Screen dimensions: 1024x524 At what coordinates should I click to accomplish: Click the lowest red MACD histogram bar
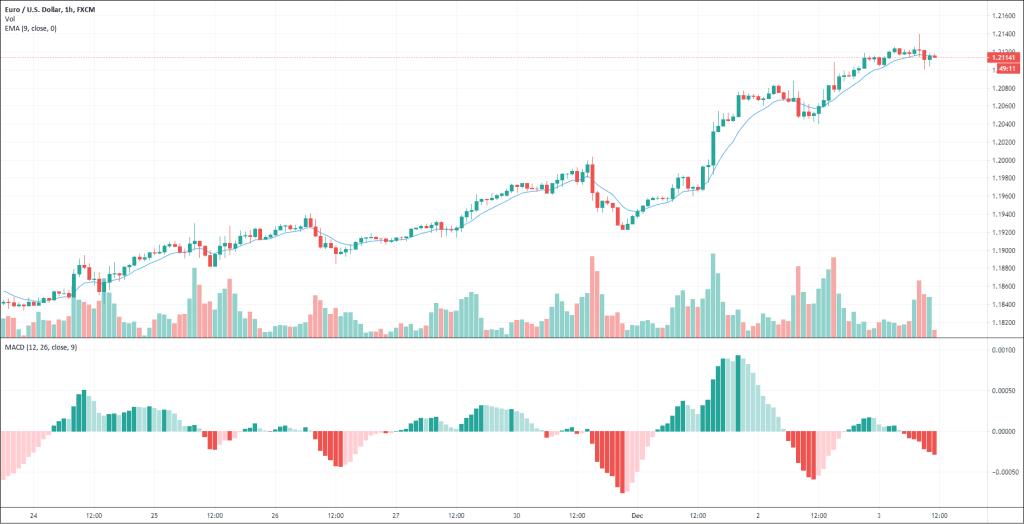[x=622, y=462]
